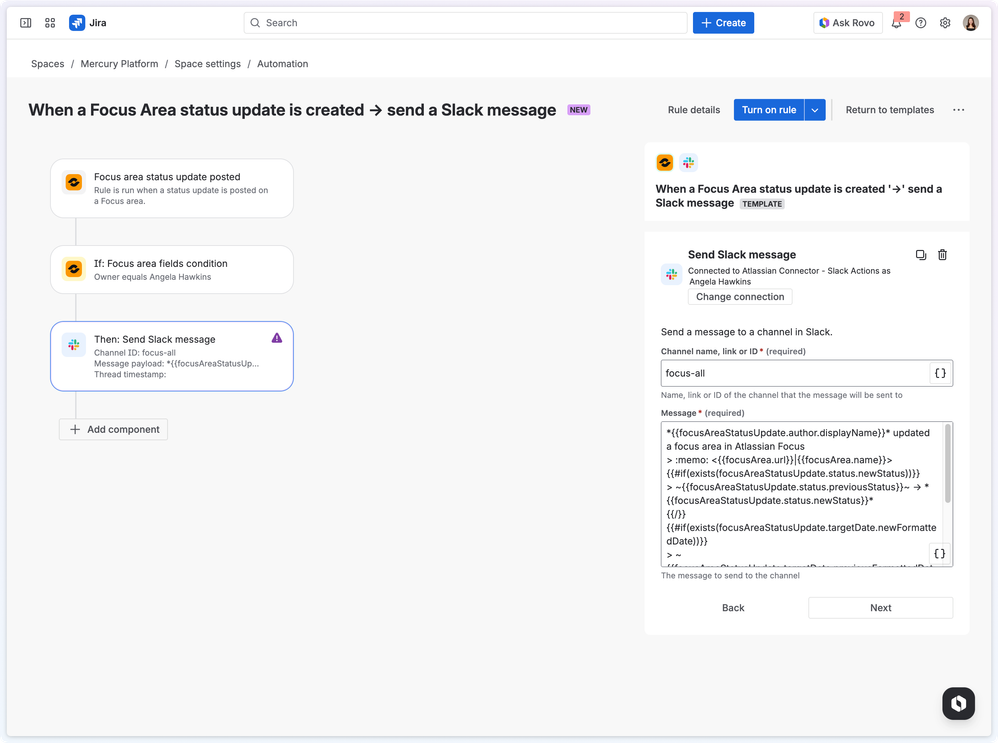This screenshot has height=743, width=998.
Task: Open the more actions ellipsis menu
Action: [959, 110]
